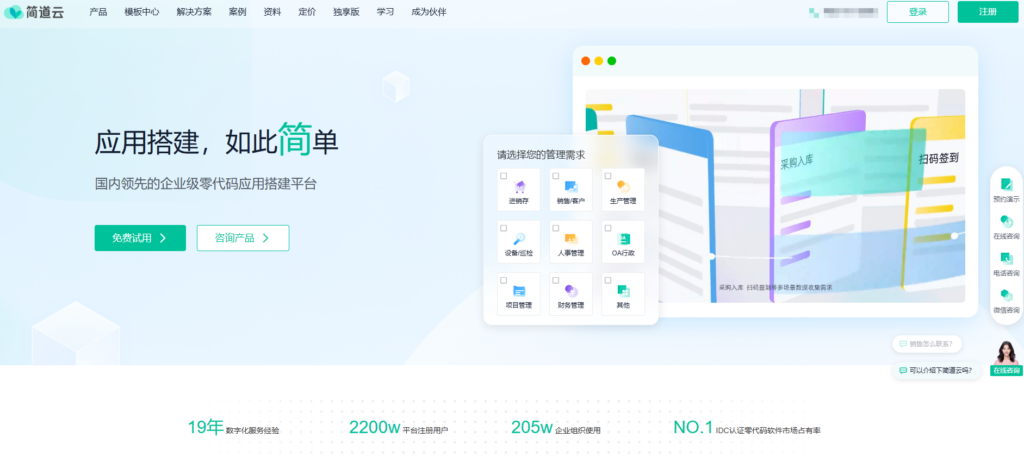Tick the 项目管理 checkbox
The width and height of the screenshot is (1024, 469).
[x=504, y=280]
